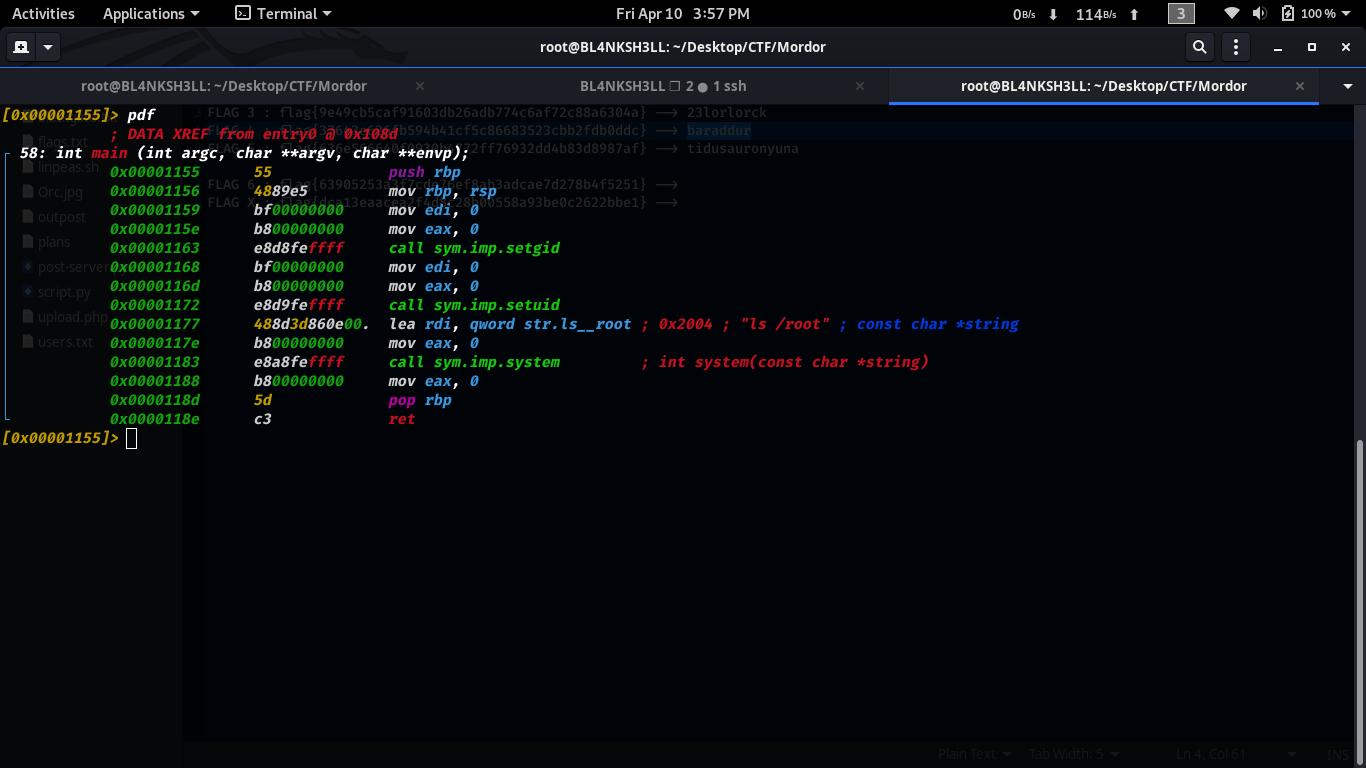
Task: Close the first Mordor terminal tab
Action: pos(420,86)
